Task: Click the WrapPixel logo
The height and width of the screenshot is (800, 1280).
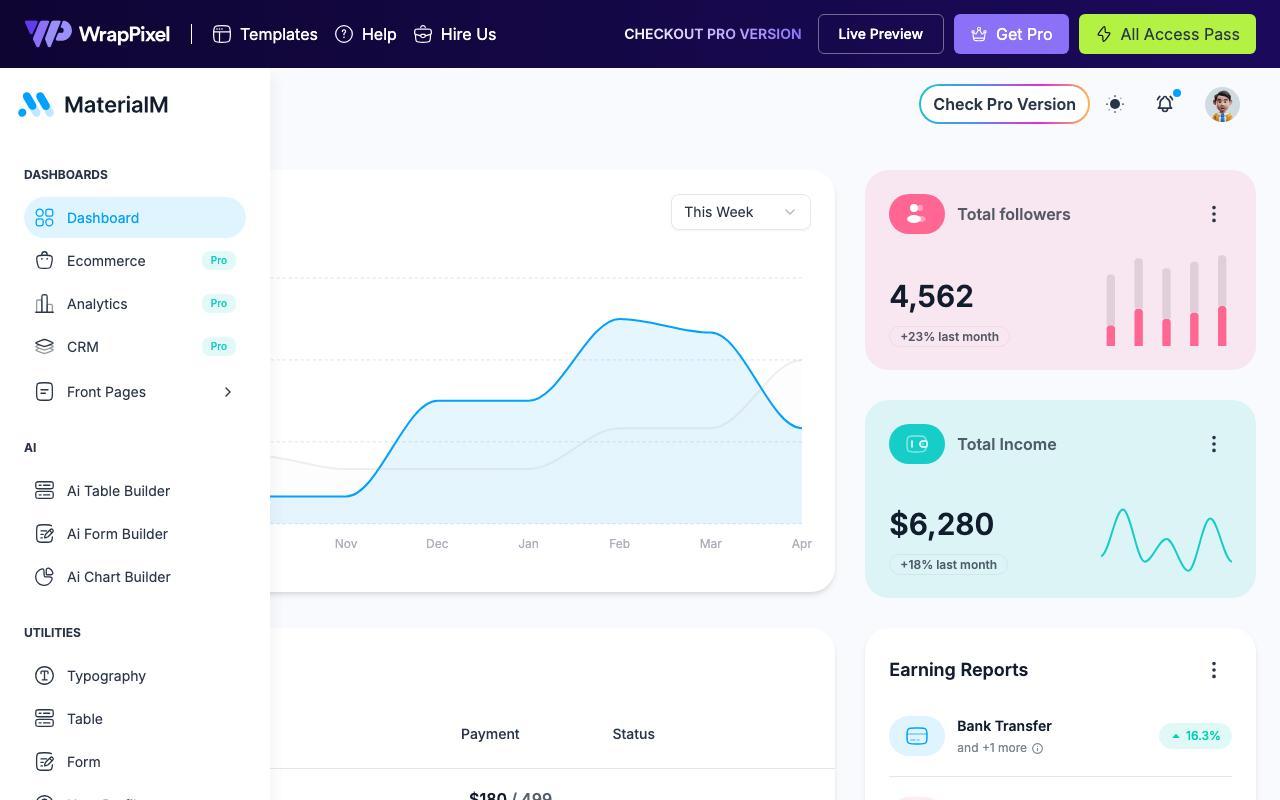Action: click(97, 34)
